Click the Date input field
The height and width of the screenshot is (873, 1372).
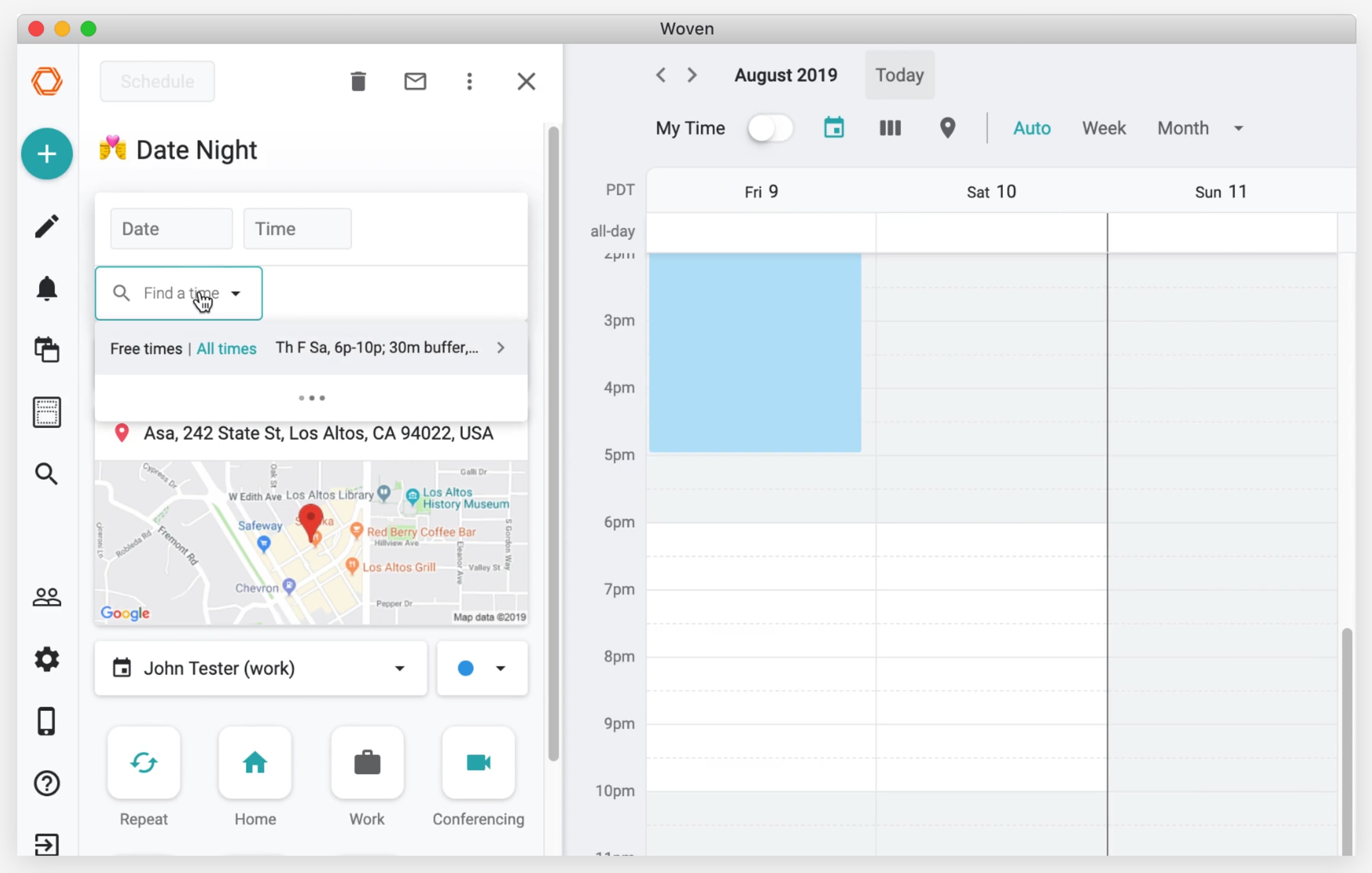click(x=171, y=229)
